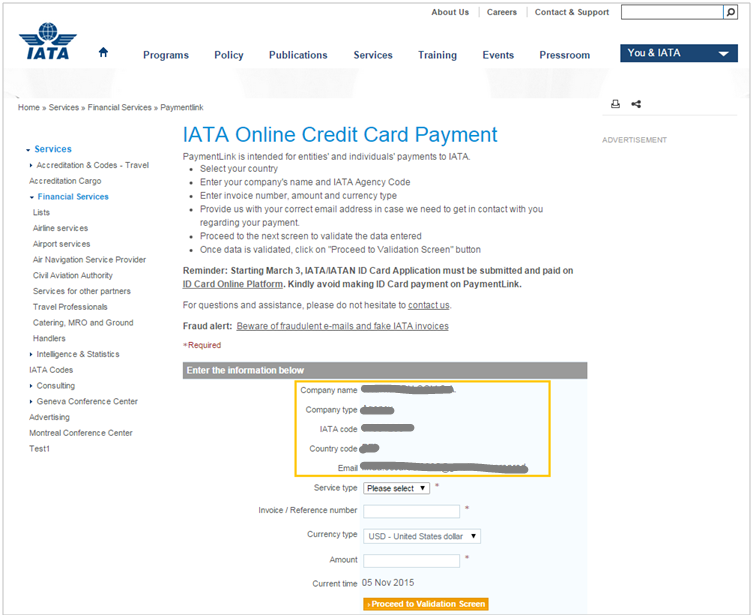Open Air Navigation Service Provider link
This screenshot has height=615, width=751.
click(x=90, y=260)
